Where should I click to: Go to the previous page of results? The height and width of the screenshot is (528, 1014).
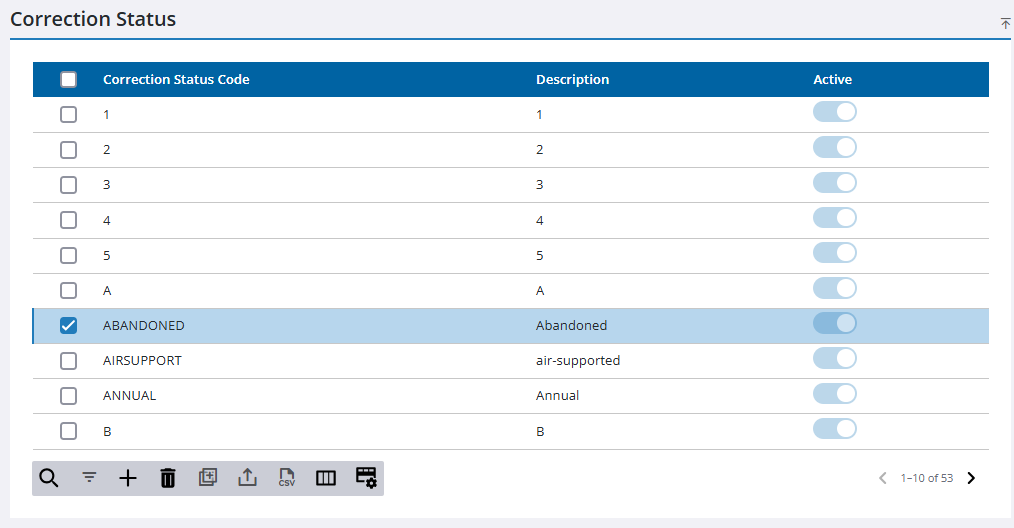point(882,478)
